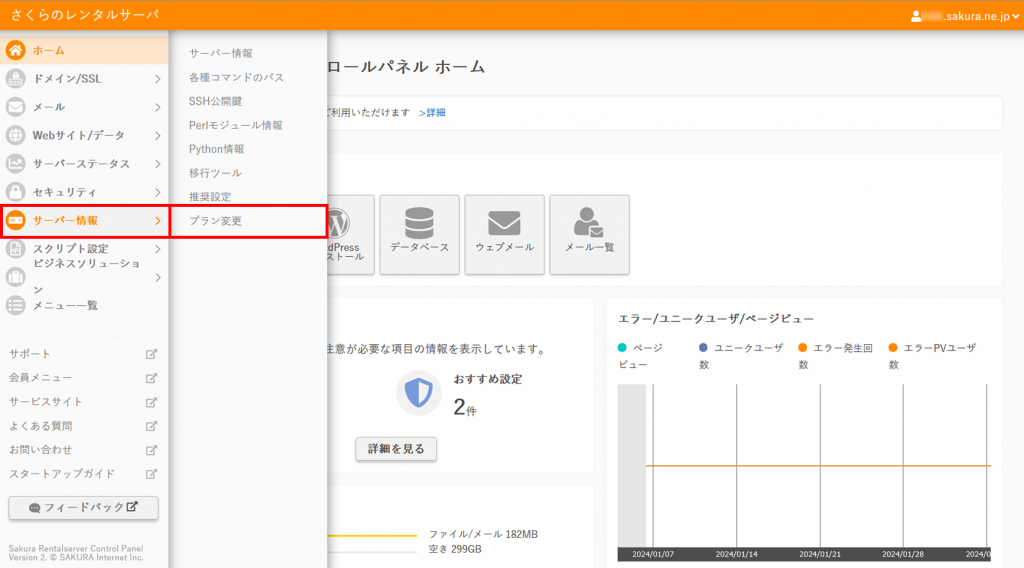
Task: Click the blue shield おすすめ設定 icon
Action: pyautogui.click(x=418, y=393)
